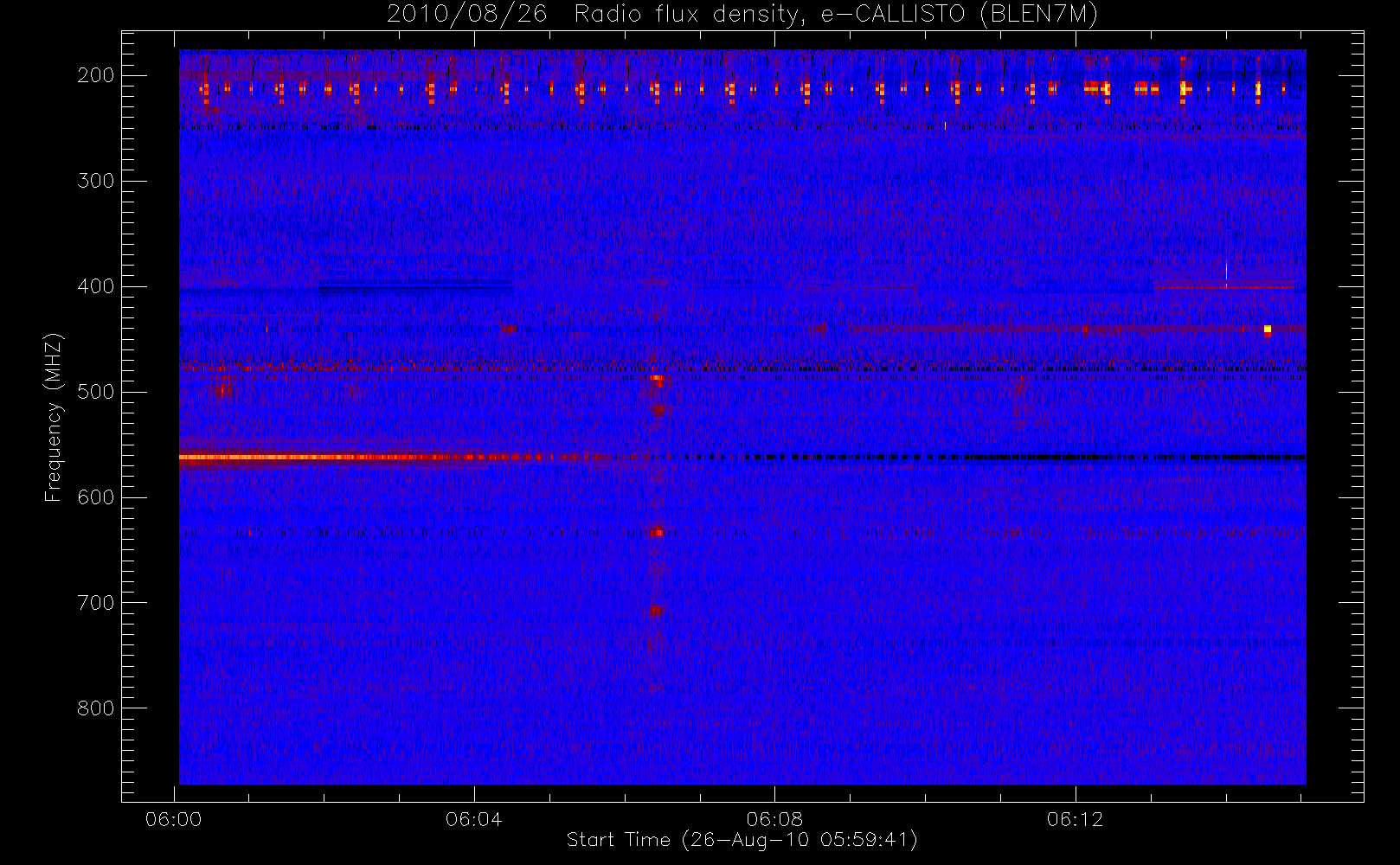The image size is (1400, 865).
Task: Click the 06:04 time tick label
Action: coord(474,819)
